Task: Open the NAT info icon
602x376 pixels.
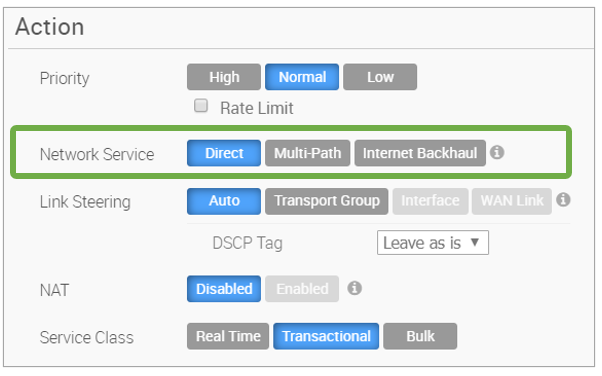Action: click(354, 288)
